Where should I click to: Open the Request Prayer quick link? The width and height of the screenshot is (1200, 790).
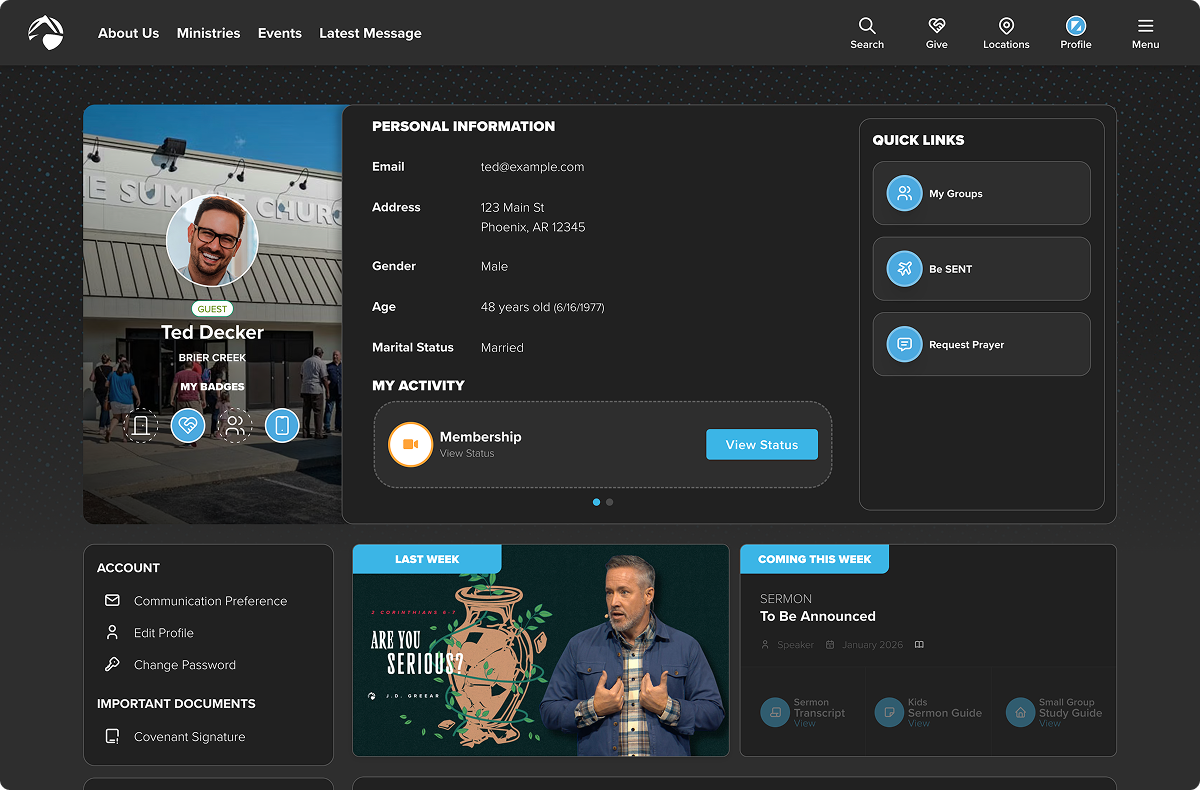click(981, 344)
